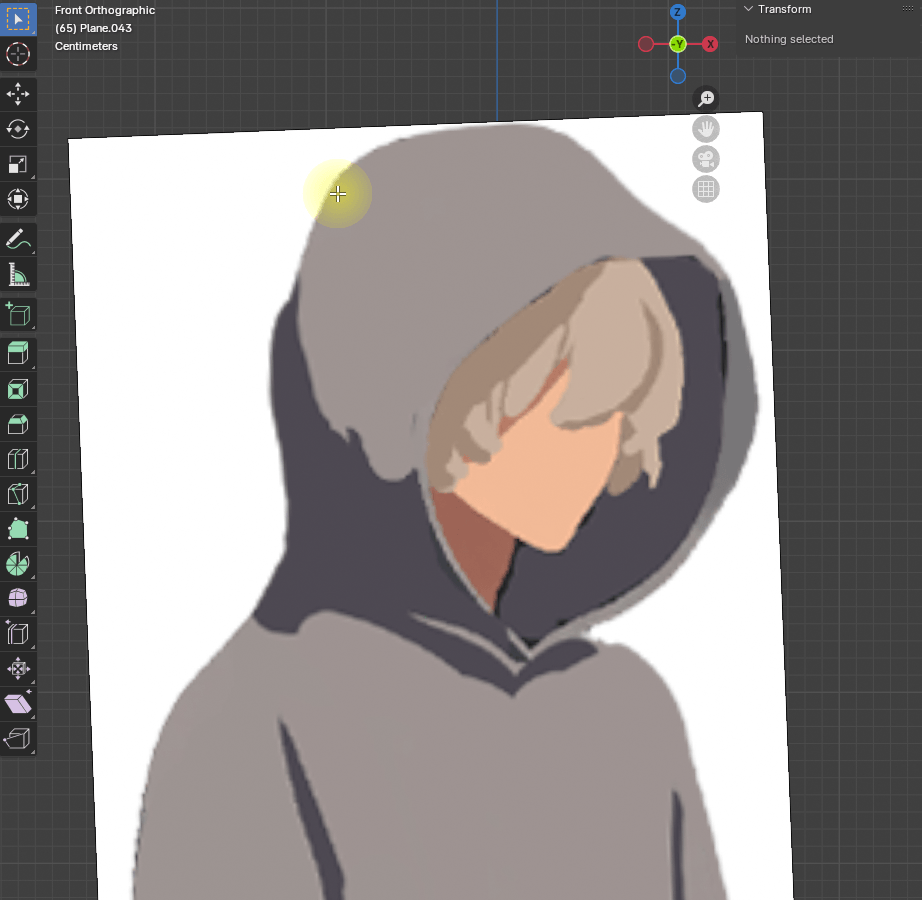The image size is (922, 900).
Task: Select the Bevel tool
Action: pyautogui.click(x=18, y=424)
